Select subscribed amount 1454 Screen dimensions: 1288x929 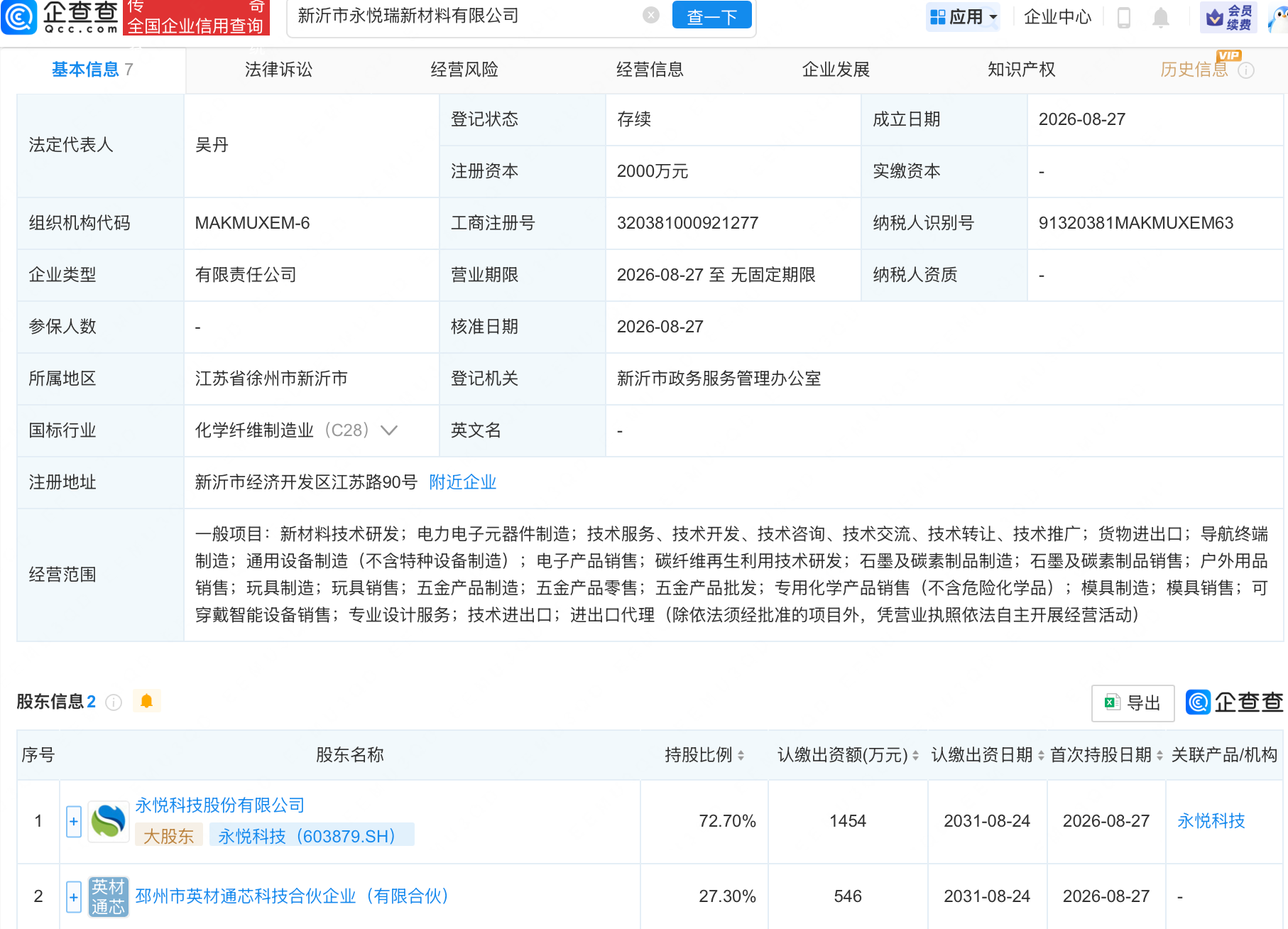point(848,821)
